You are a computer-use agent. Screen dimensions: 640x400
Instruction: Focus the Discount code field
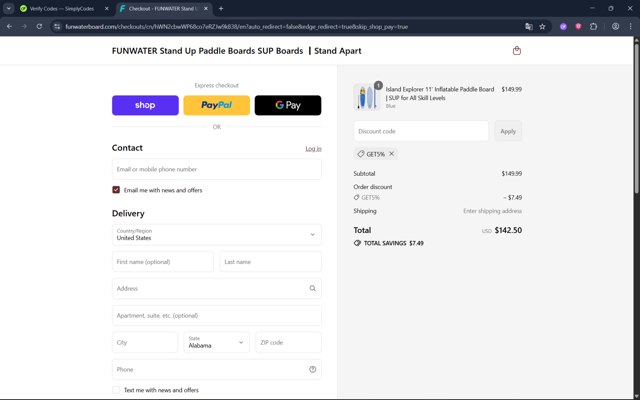pos(421,131)
